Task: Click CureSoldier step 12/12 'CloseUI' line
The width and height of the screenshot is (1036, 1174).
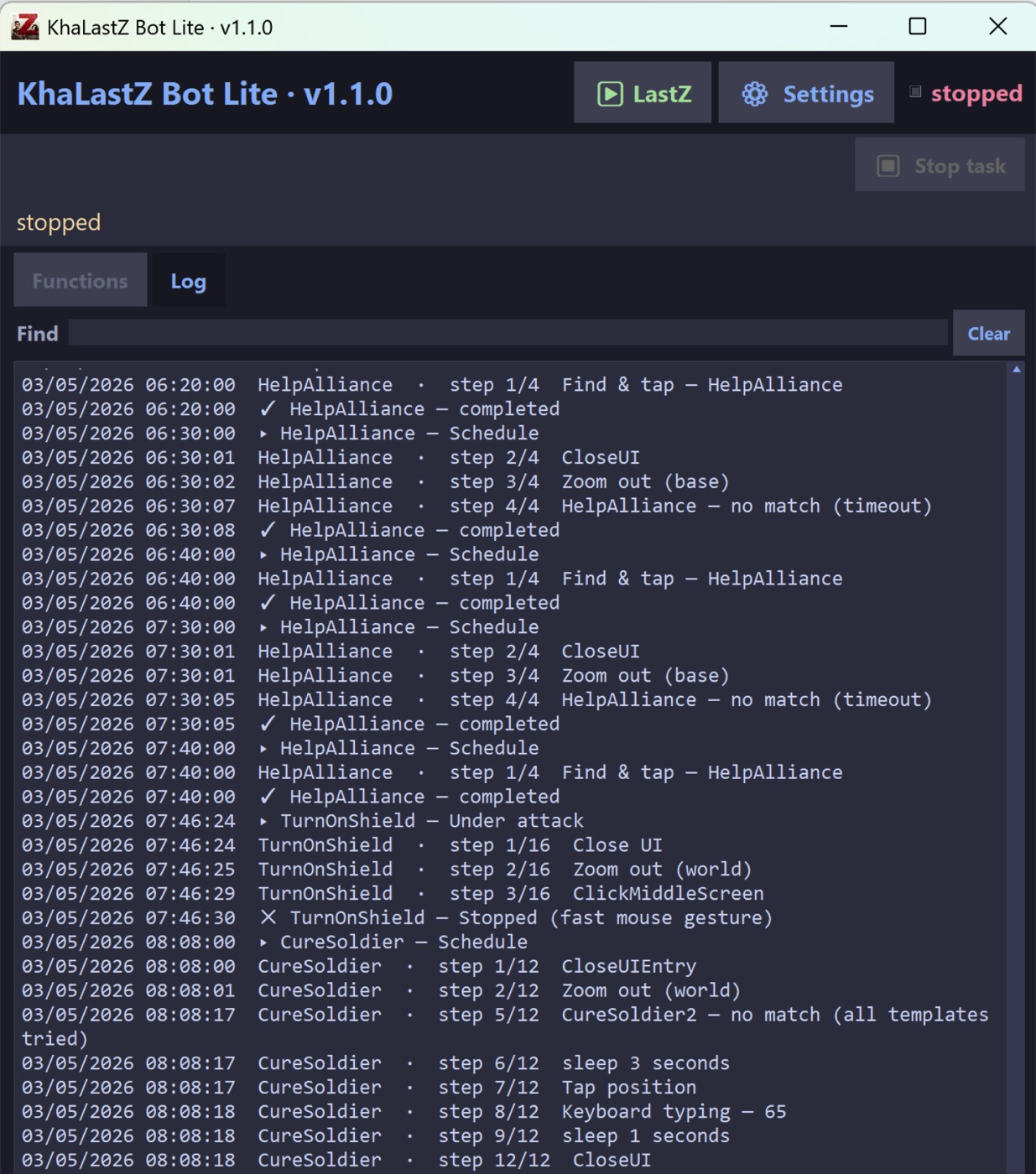Action: [336, 1161]
